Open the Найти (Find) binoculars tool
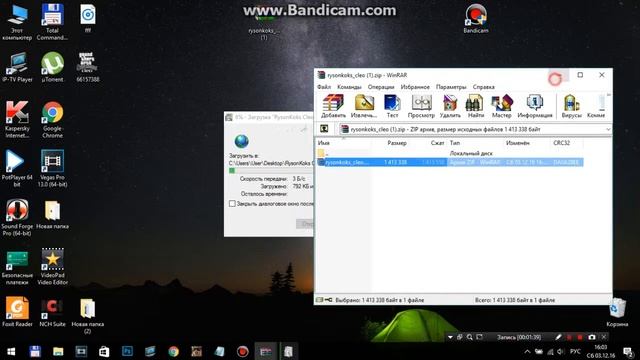Viewport: 640px width, 360px height. [x=475, y=106]
